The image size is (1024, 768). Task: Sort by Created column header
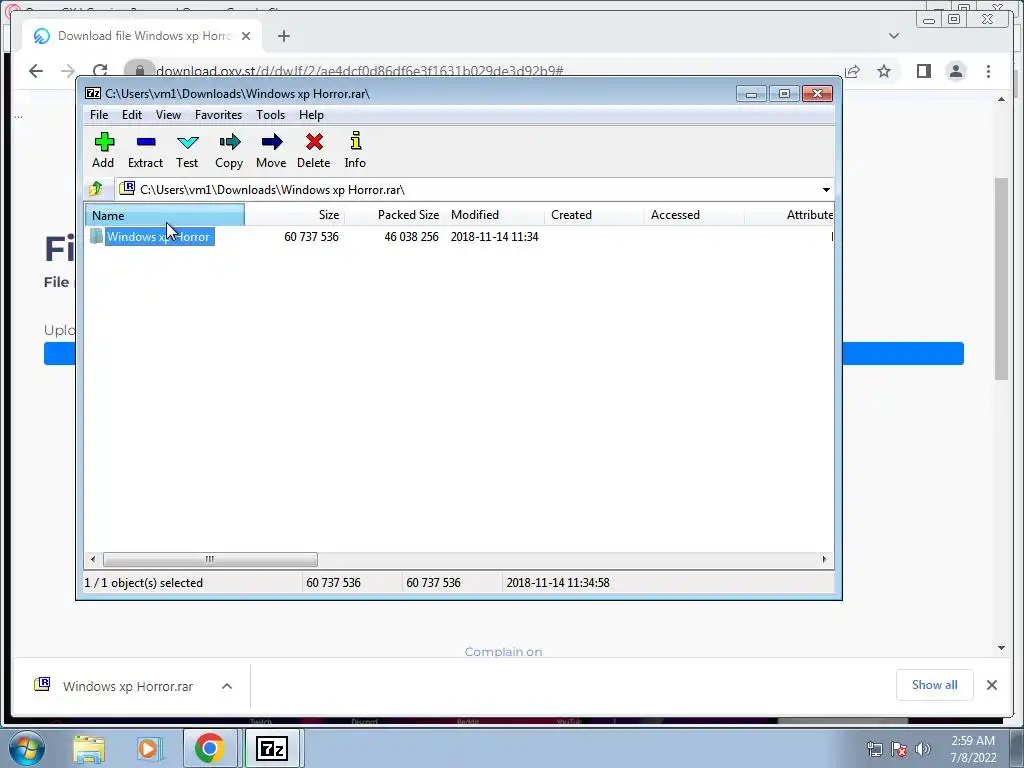pyautogui.click(x=594, y=215)
